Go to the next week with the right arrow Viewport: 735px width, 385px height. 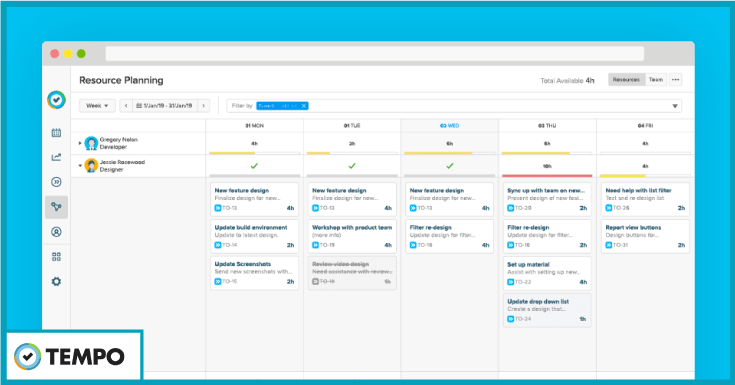tap(203, 106)
